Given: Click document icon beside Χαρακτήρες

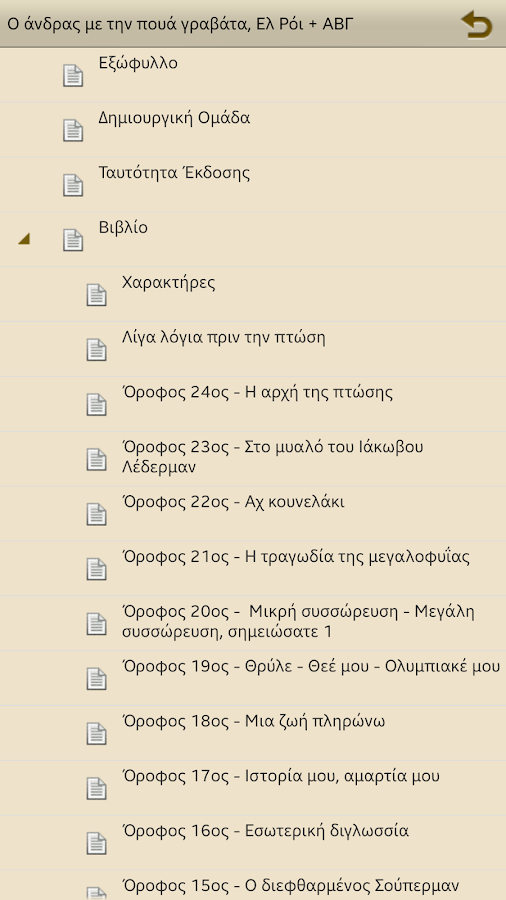Looking at the screenshot, I should 96,295.
